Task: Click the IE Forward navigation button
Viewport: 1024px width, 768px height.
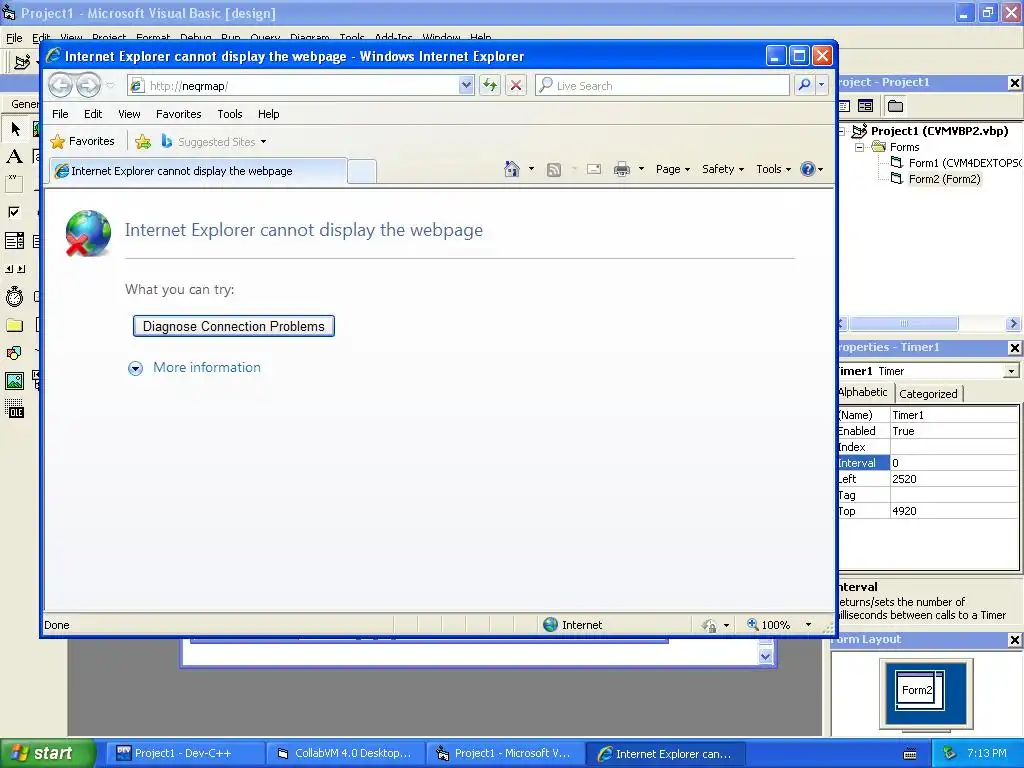Action: tap(88, 86)
